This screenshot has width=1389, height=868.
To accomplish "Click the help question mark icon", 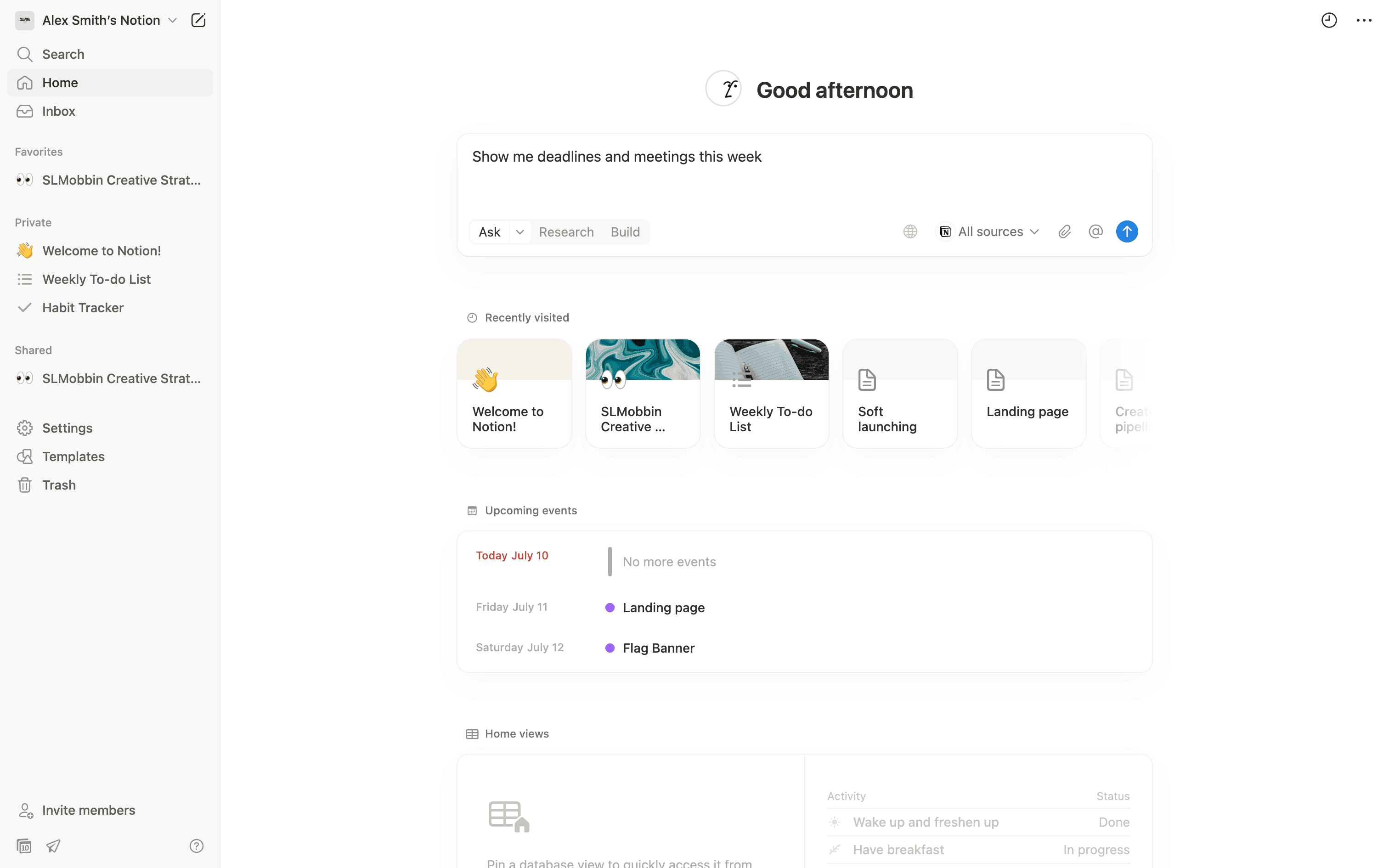I will click(196, 845).
